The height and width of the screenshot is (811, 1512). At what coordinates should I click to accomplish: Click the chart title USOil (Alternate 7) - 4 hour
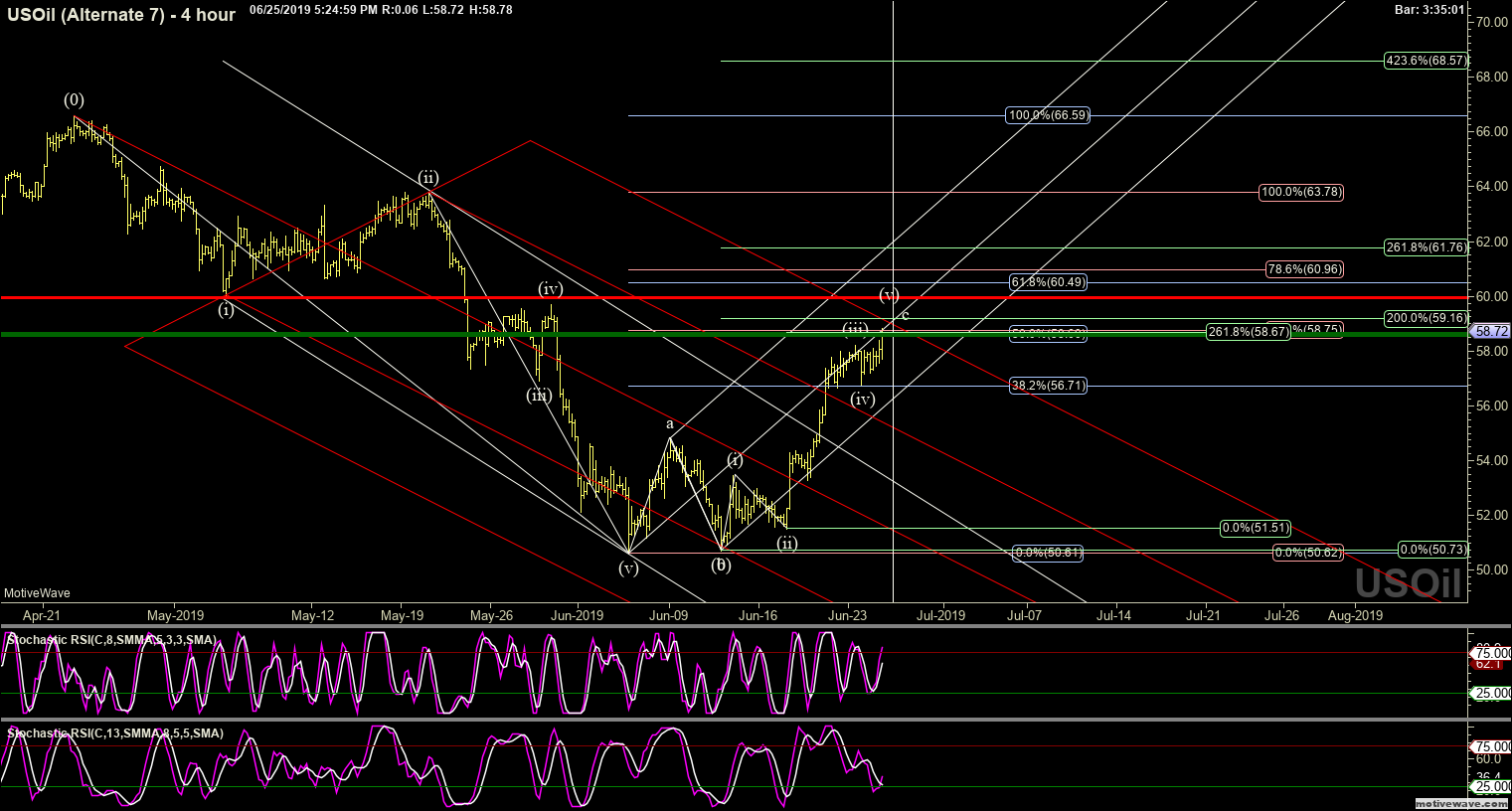point(120,15)
